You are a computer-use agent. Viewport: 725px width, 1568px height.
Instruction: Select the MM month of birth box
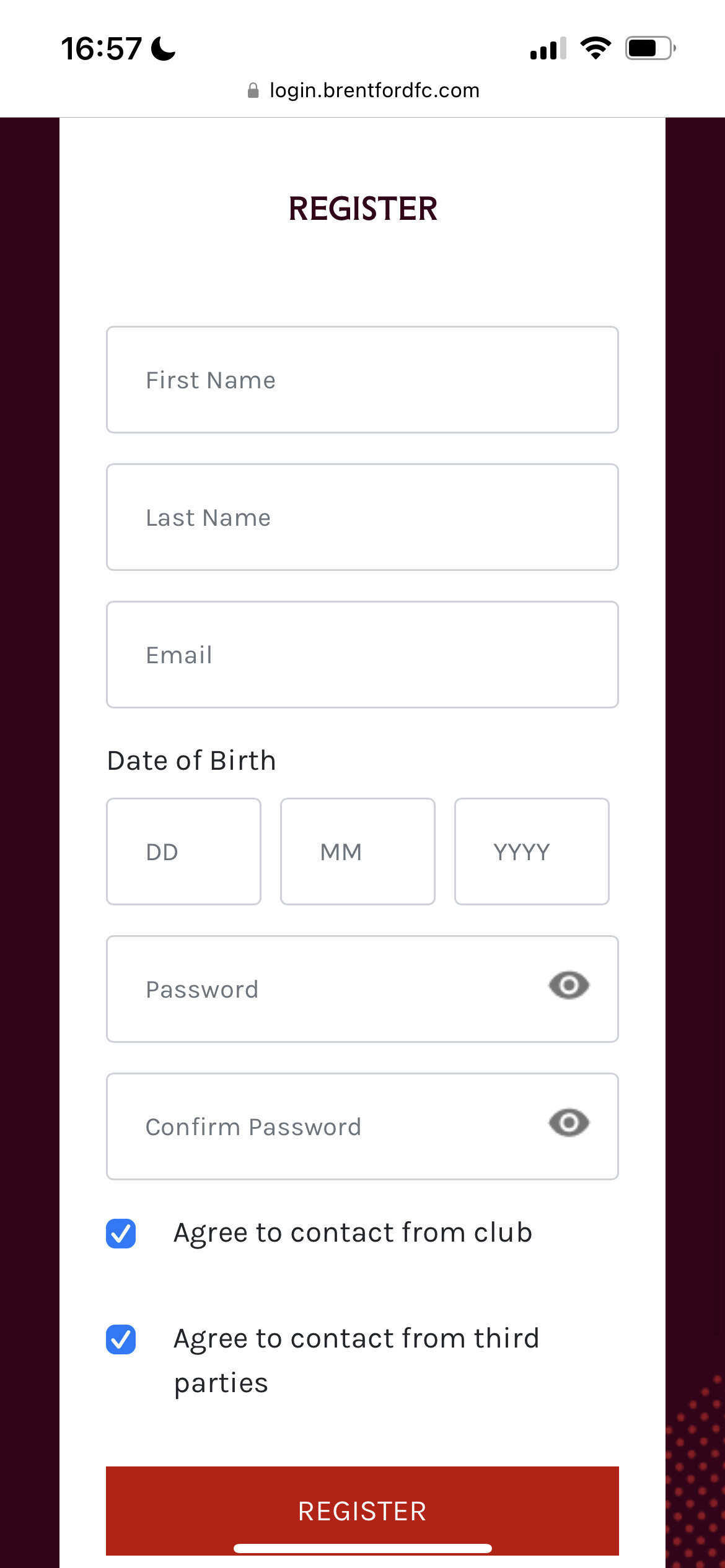[358, 852]
